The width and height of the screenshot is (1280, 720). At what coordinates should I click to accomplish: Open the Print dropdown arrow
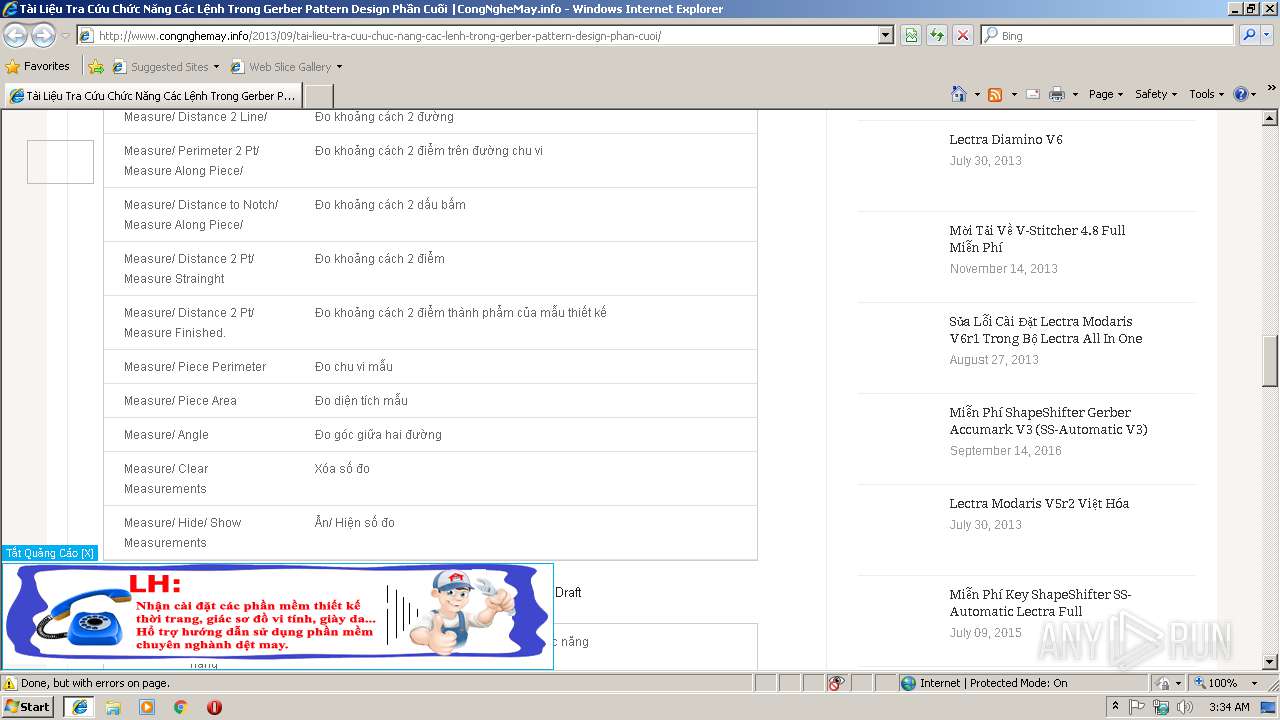pyautogui.click(x=1075, y=94)
